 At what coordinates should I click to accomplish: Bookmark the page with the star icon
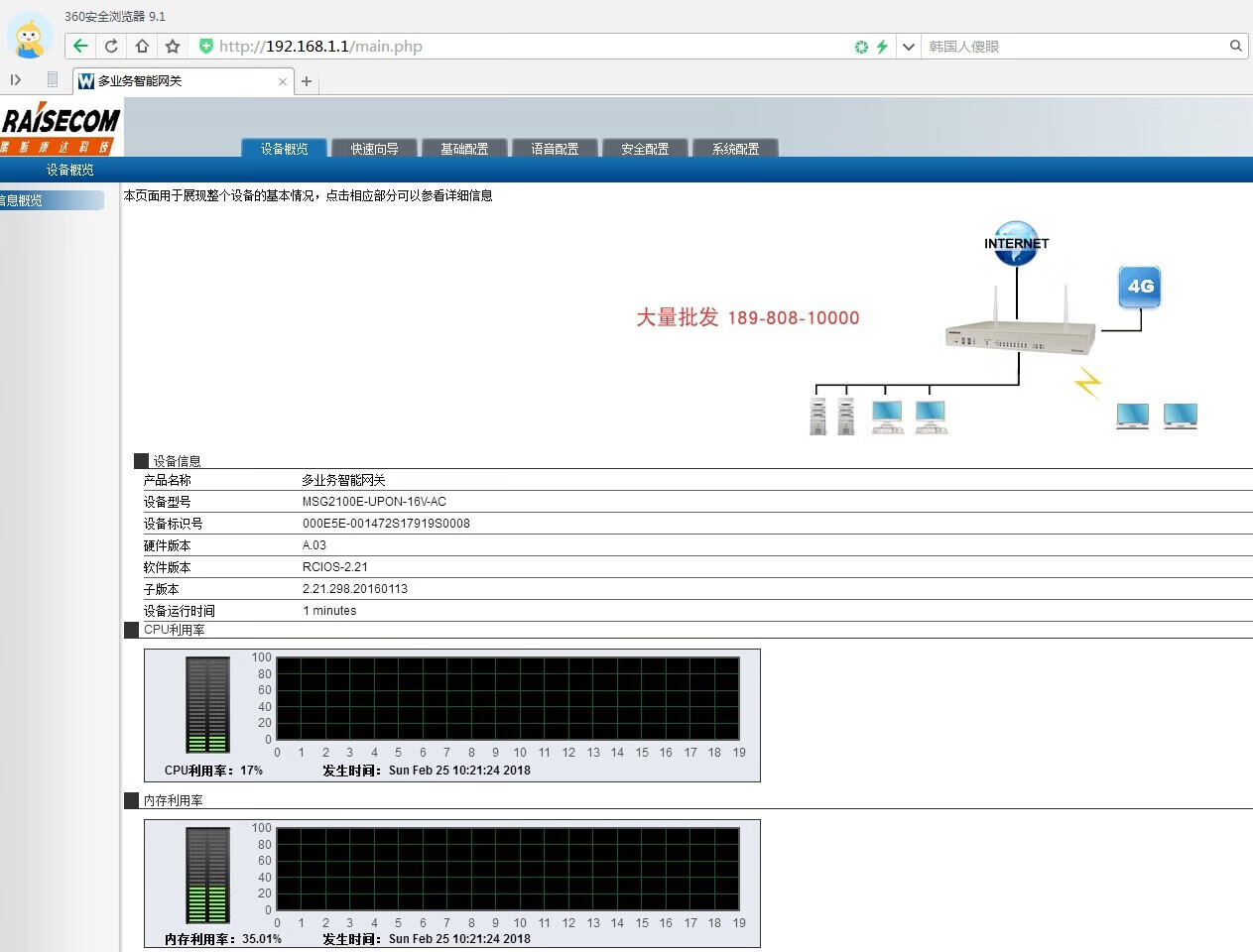coord(173,46)
